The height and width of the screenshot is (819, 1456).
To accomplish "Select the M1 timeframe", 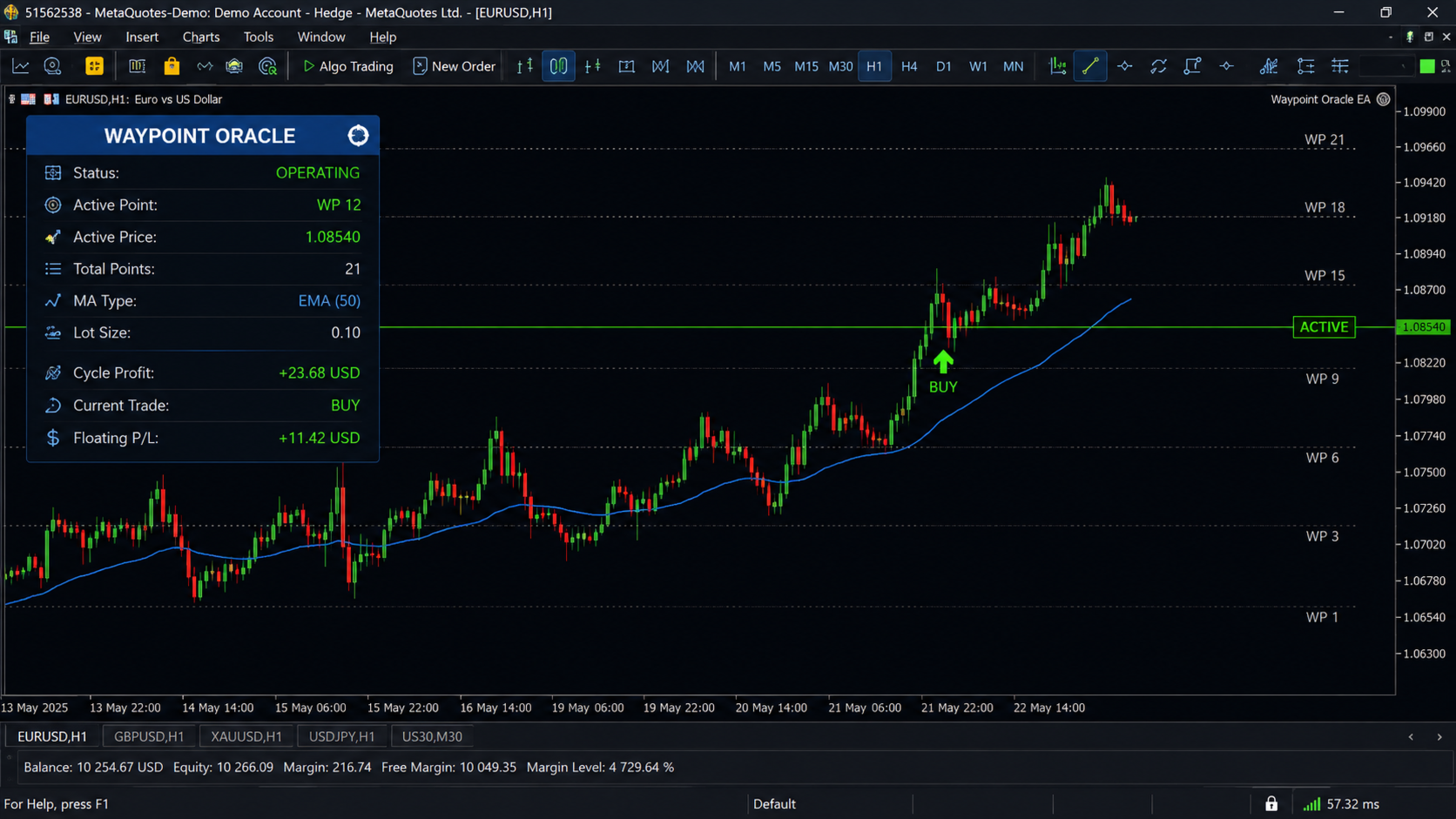I will coord(738,66).
